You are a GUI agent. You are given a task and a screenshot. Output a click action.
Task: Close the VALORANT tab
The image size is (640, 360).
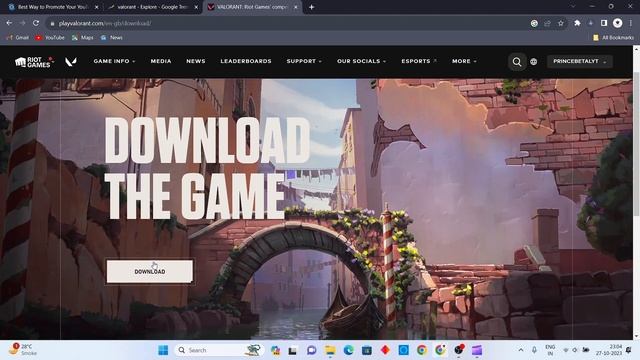[296, 7]
